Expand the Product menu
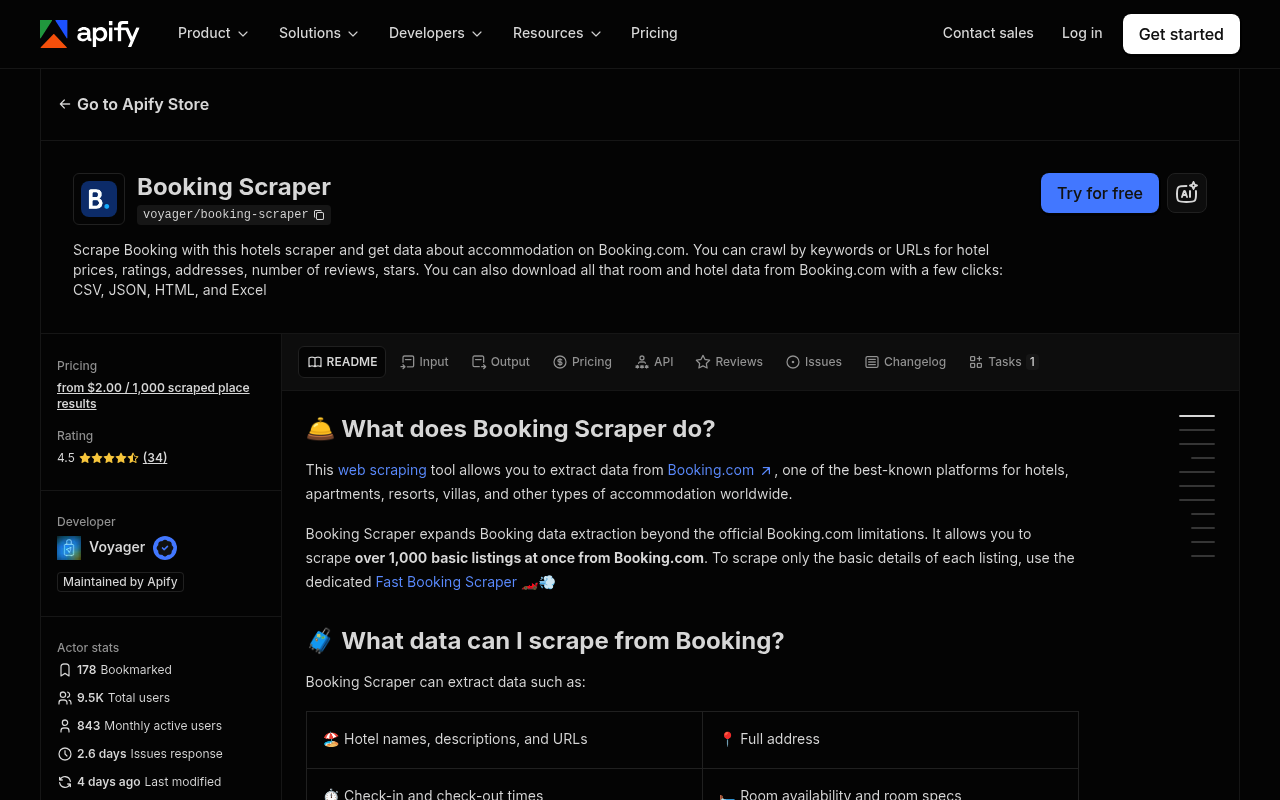Image resolution: width=1280 pixels, height=800 pixels. coord(213,33)
